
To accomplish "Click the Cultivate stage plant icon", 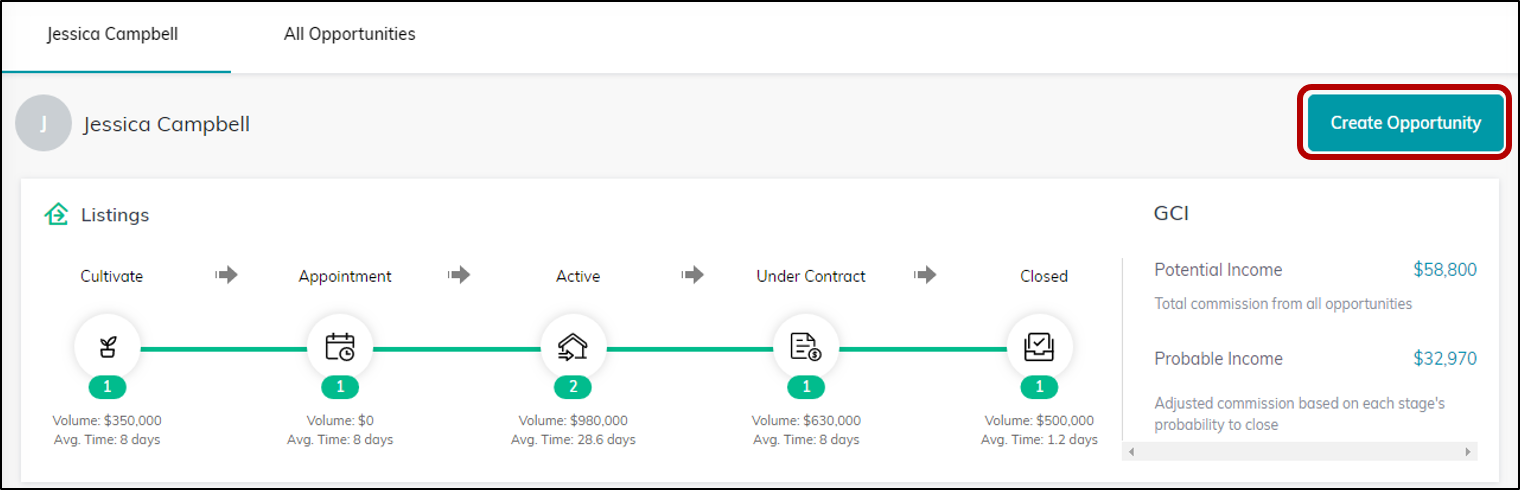I will tap(107, 348).
